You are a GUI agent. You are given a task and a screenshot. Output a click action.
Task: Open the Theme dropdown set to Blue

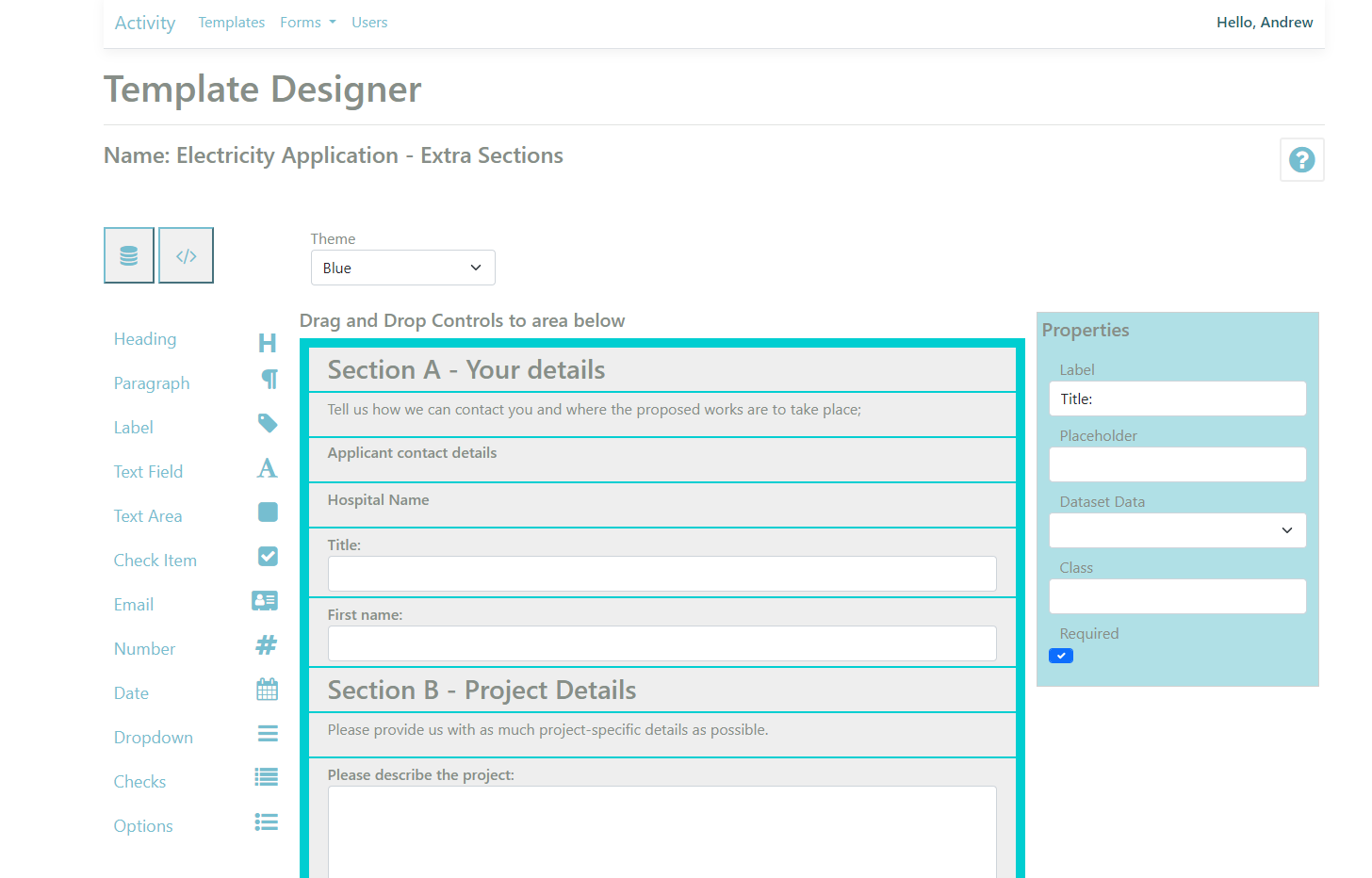[402, 268]
